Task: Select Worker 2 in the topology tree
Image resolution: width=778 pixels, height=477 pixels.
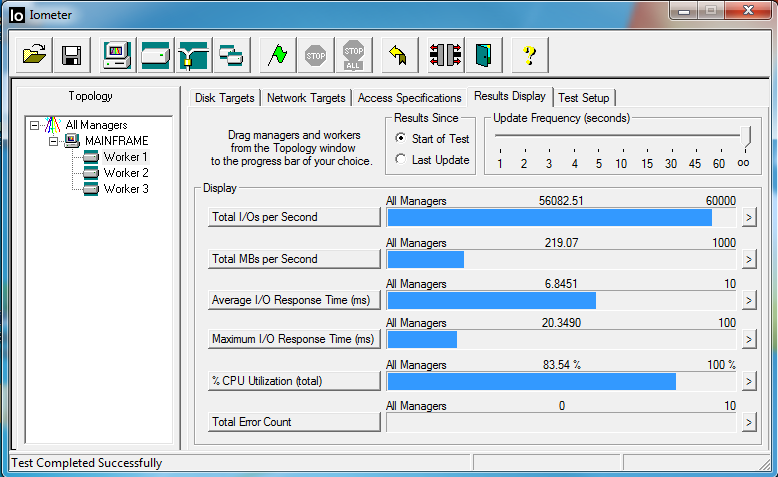Action: [126, 173]
